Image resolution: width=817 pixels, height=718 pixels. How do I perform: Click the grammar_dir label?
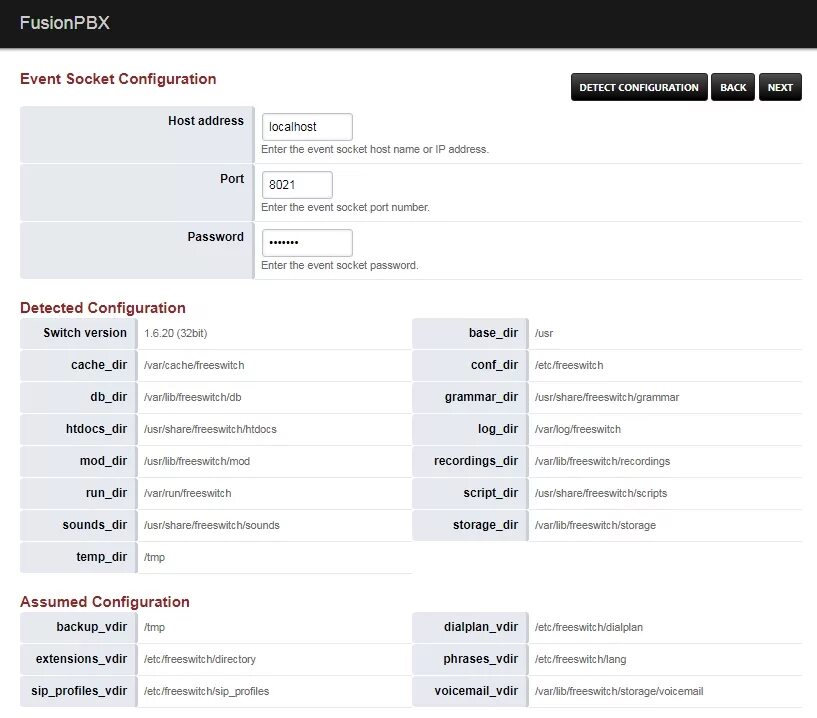click(x=481, y=397)
